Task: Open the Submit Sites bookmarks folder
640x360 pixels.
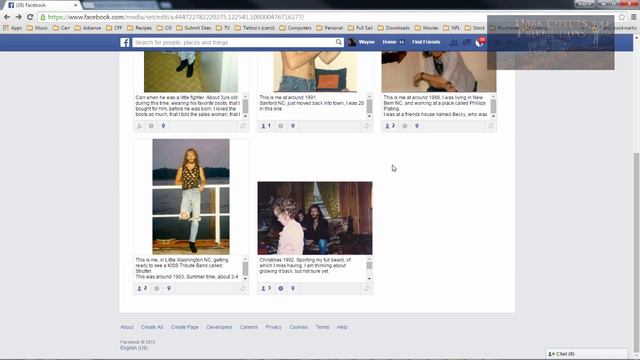Action: (x=194, y=28)
